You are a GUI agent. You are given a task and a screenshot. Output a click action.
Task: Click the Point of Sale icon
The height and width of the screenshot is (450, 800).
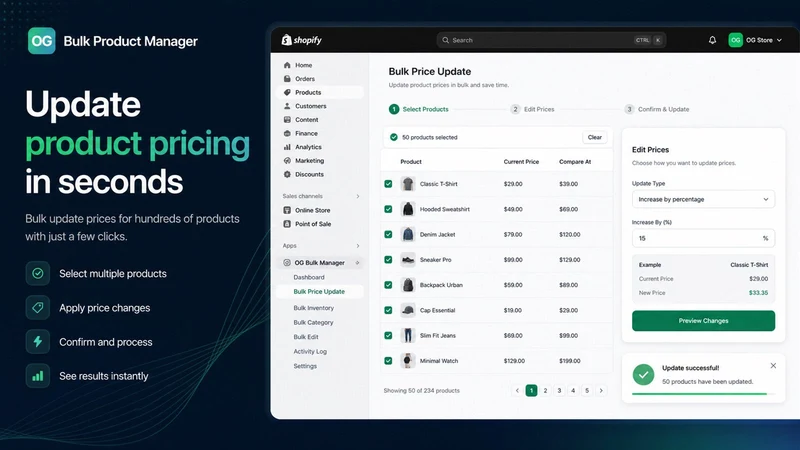pos(287,223)
